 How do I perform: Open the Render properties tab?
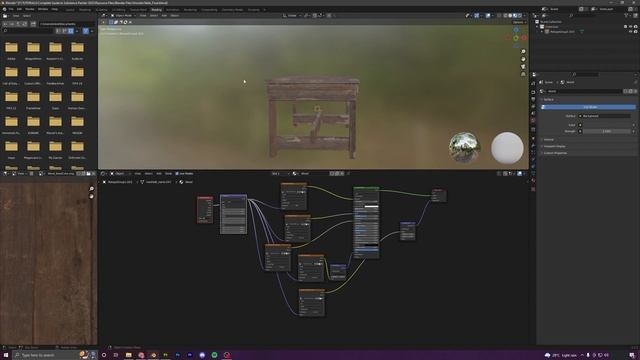click(533, 92)
